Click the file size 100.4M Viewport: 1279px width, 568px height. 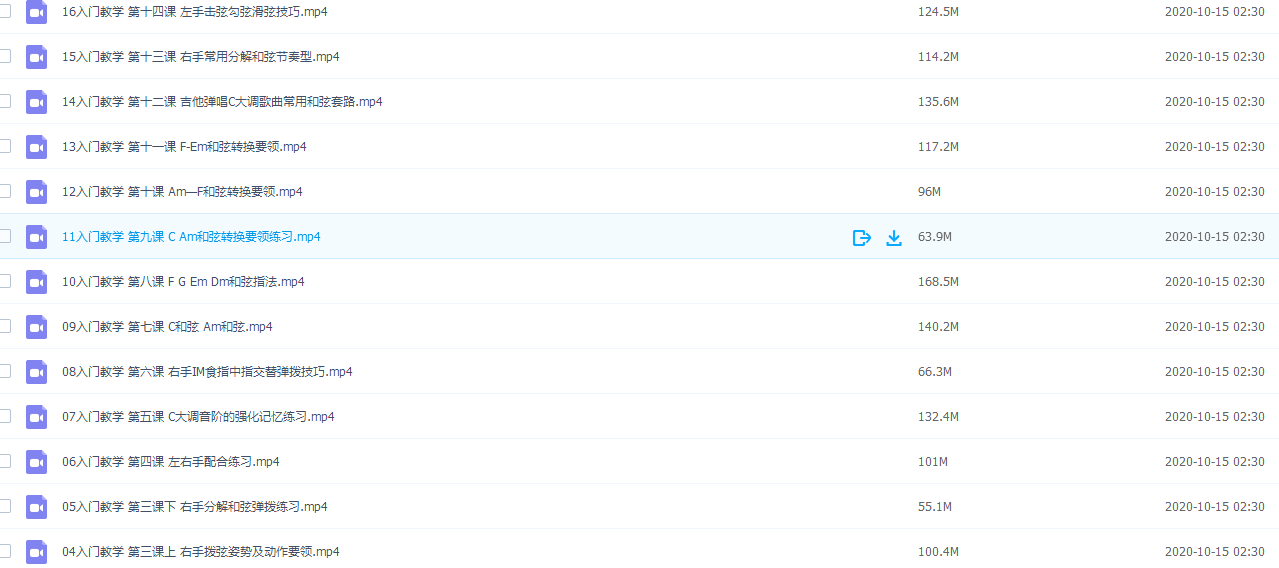pos(938,552)
